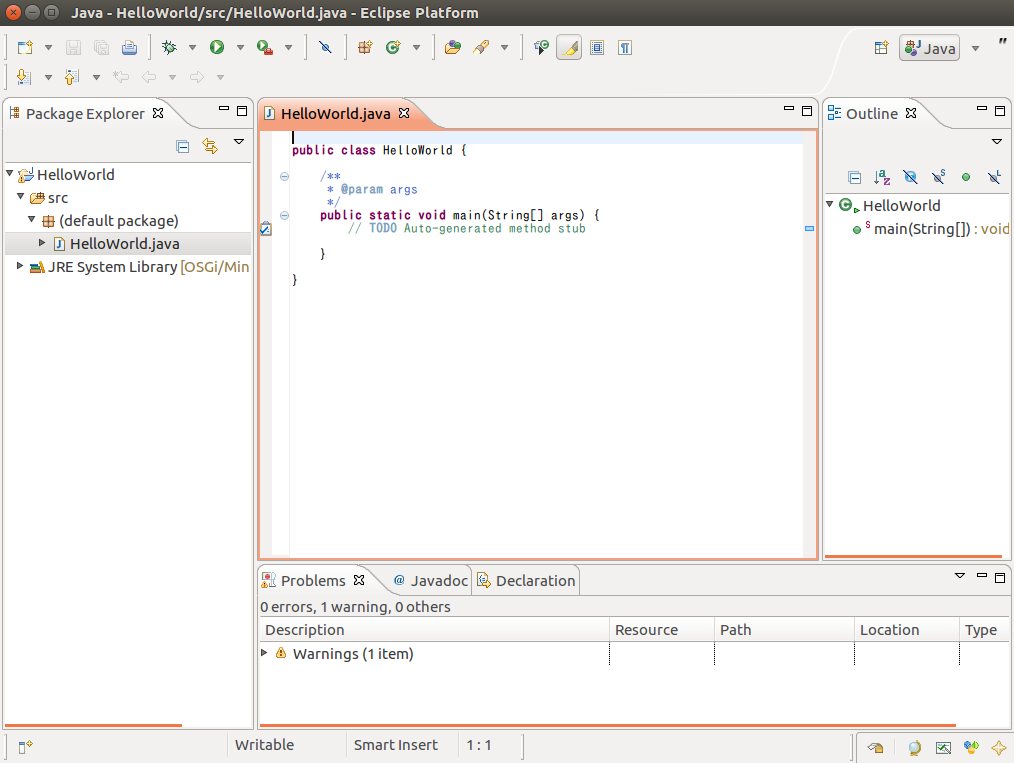
Task: Open Problems view menu arrow
Action: point(960,575)
